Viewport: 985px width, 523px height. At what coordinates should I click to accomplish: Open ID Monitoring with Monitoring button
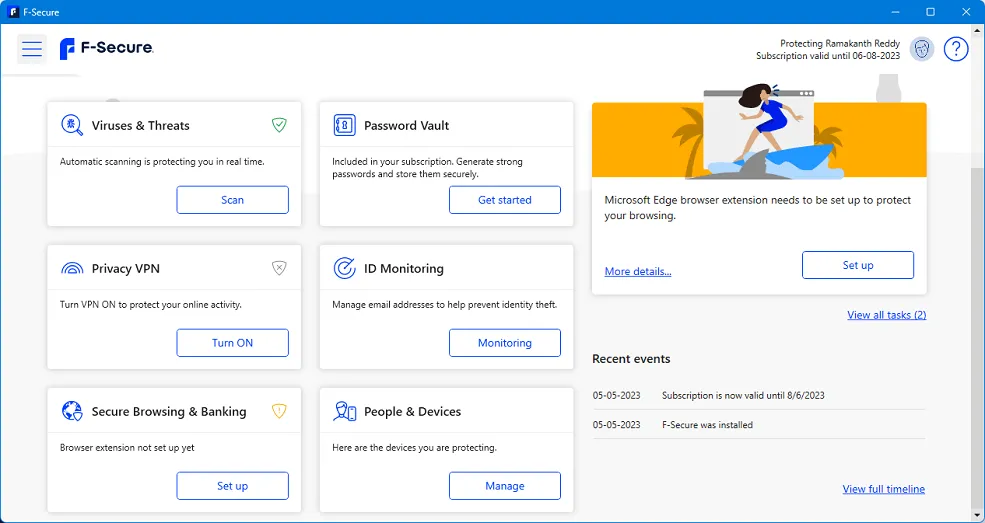pos(504,343)
